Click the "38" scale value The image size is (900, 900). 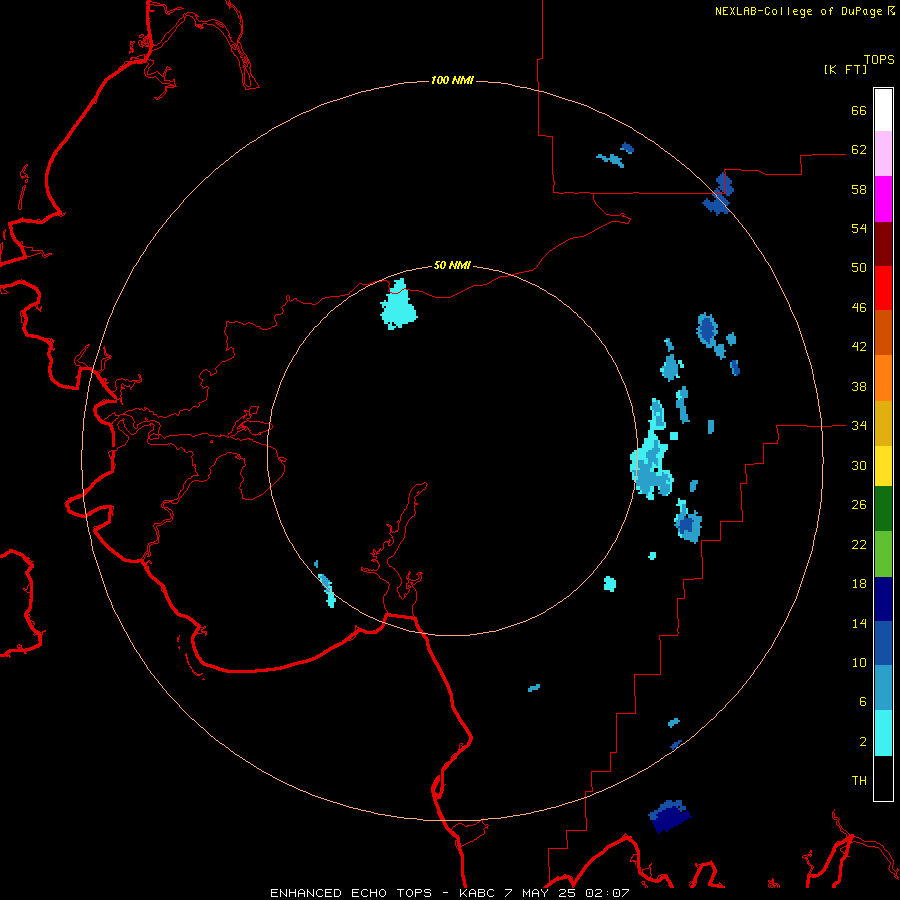coord(859,386)
